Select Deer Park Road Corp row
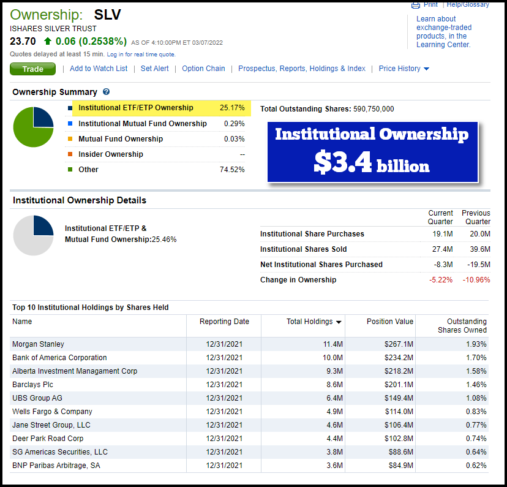This screenshot has width=507, height=487. coord(249,438)
